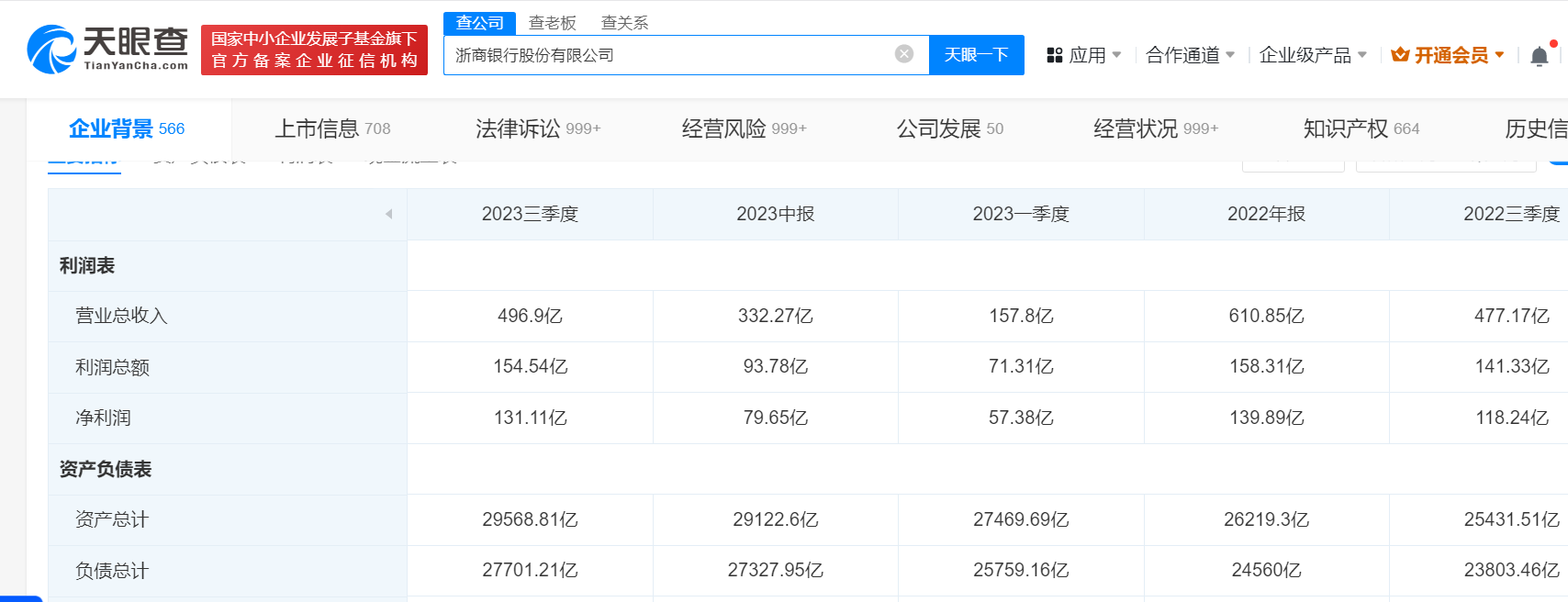This screenshot has width=1568, height=602.
Task: Open the 企业级产品 dropdown menu
Action: (x=1313, y=56)
